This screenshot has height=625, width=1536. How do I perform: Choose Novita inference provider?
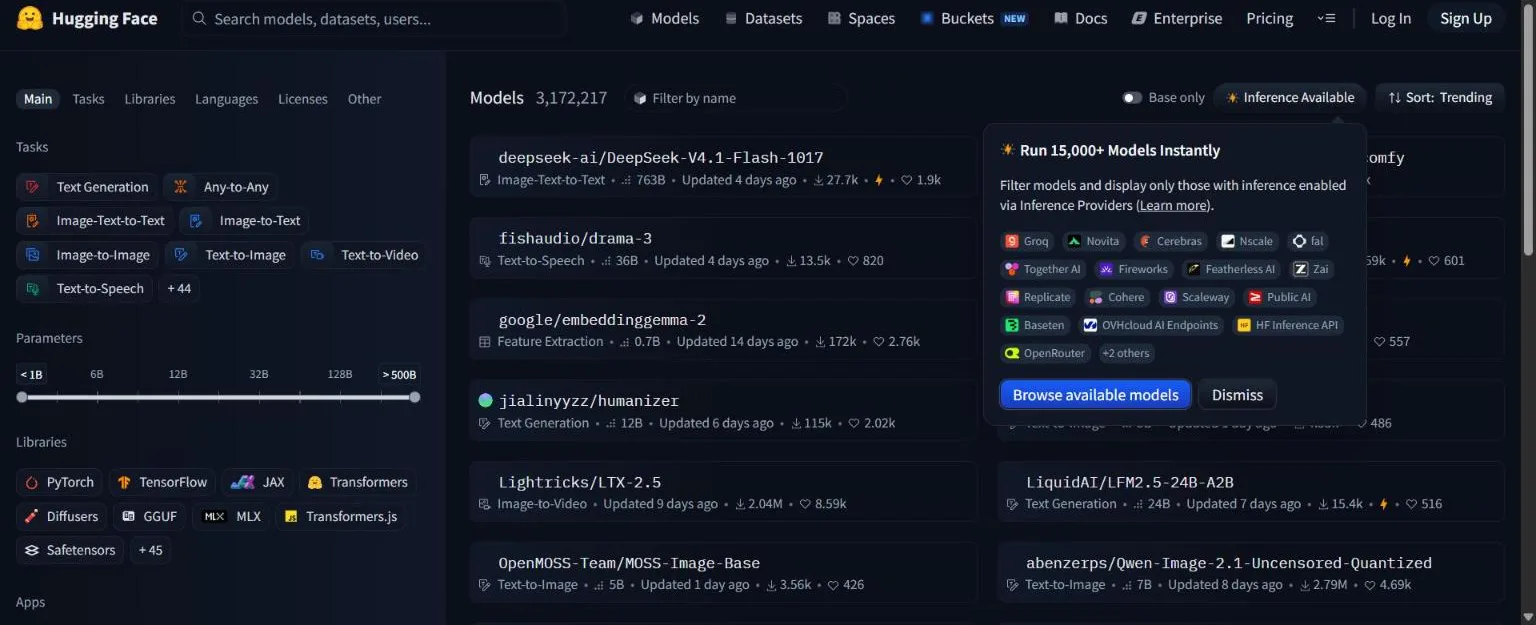click(x=1093, y=241)
